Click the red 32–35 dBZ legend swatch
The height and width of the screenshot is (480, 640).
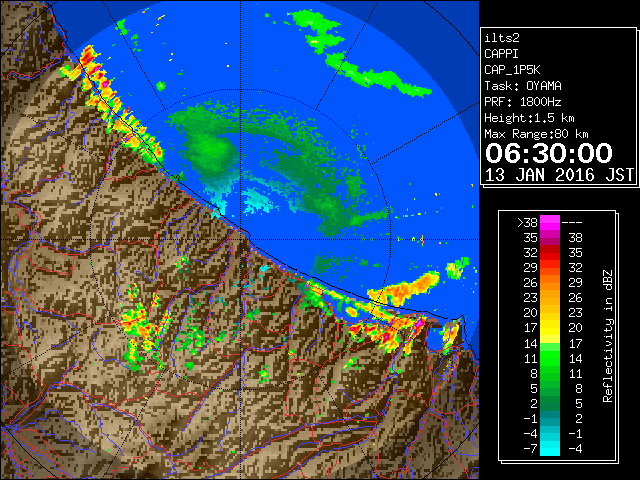pyautogui.click(x=550, y=253)
